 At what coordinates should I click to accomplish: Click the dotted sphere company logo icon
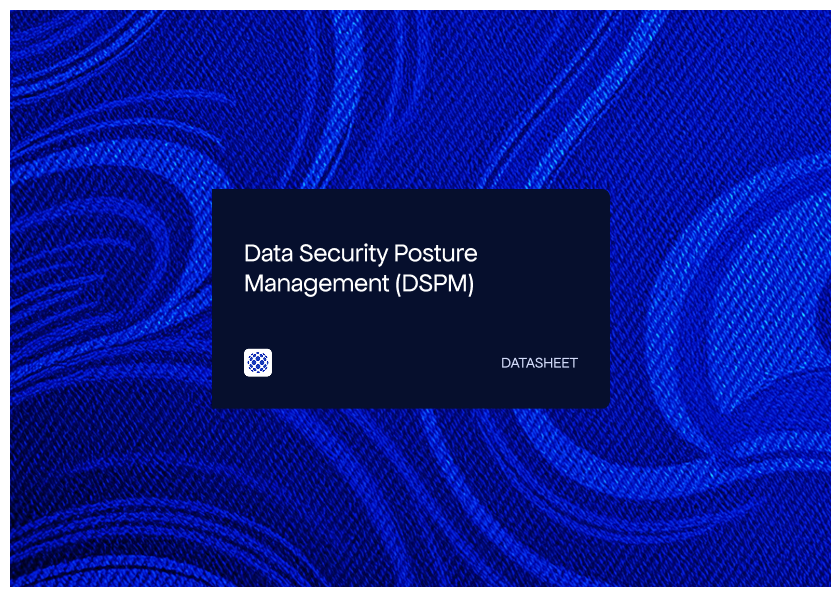click(259, 363)
